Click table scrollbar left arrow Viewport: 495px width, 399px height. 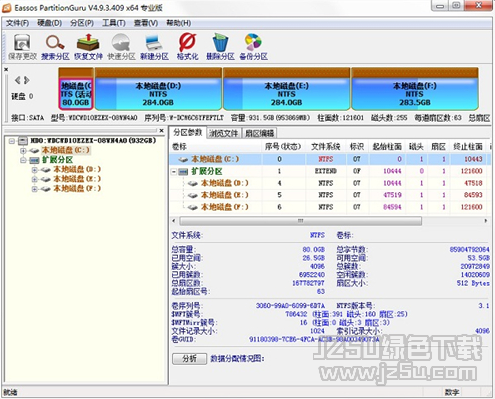[174, 221]
